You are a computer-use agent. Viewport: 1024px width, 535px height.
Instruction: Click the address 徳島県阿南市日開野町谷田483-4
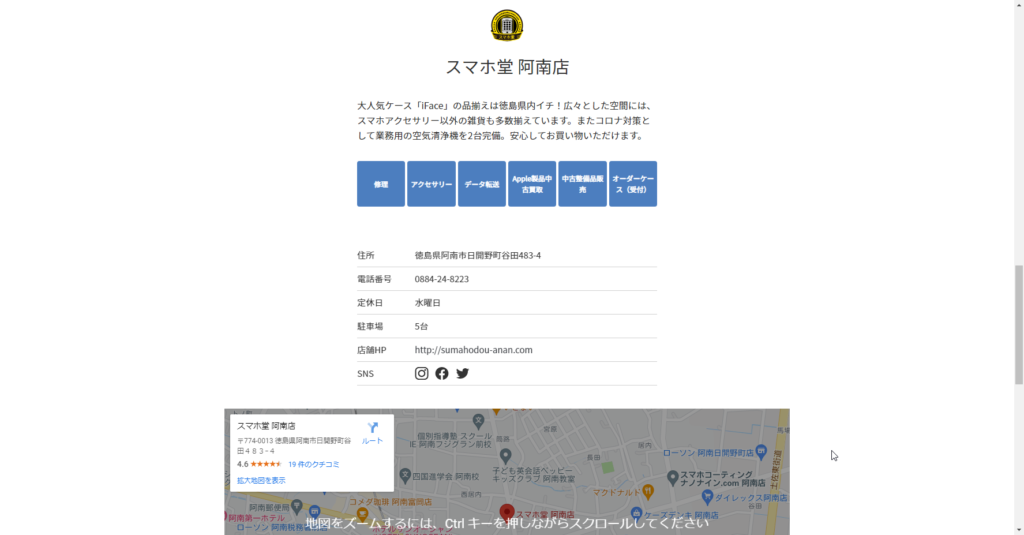tap(477, 255)
